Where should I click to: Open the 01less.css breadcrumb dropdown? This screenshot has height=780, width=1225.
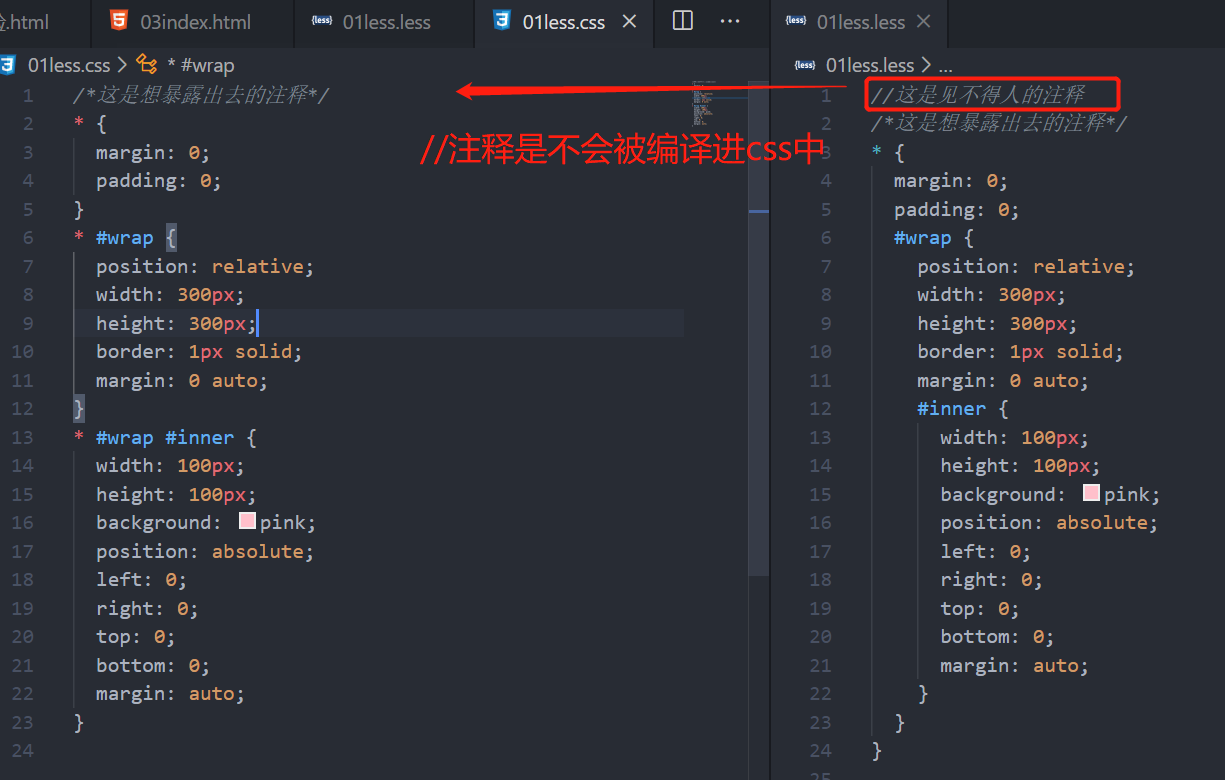point(69,65)
